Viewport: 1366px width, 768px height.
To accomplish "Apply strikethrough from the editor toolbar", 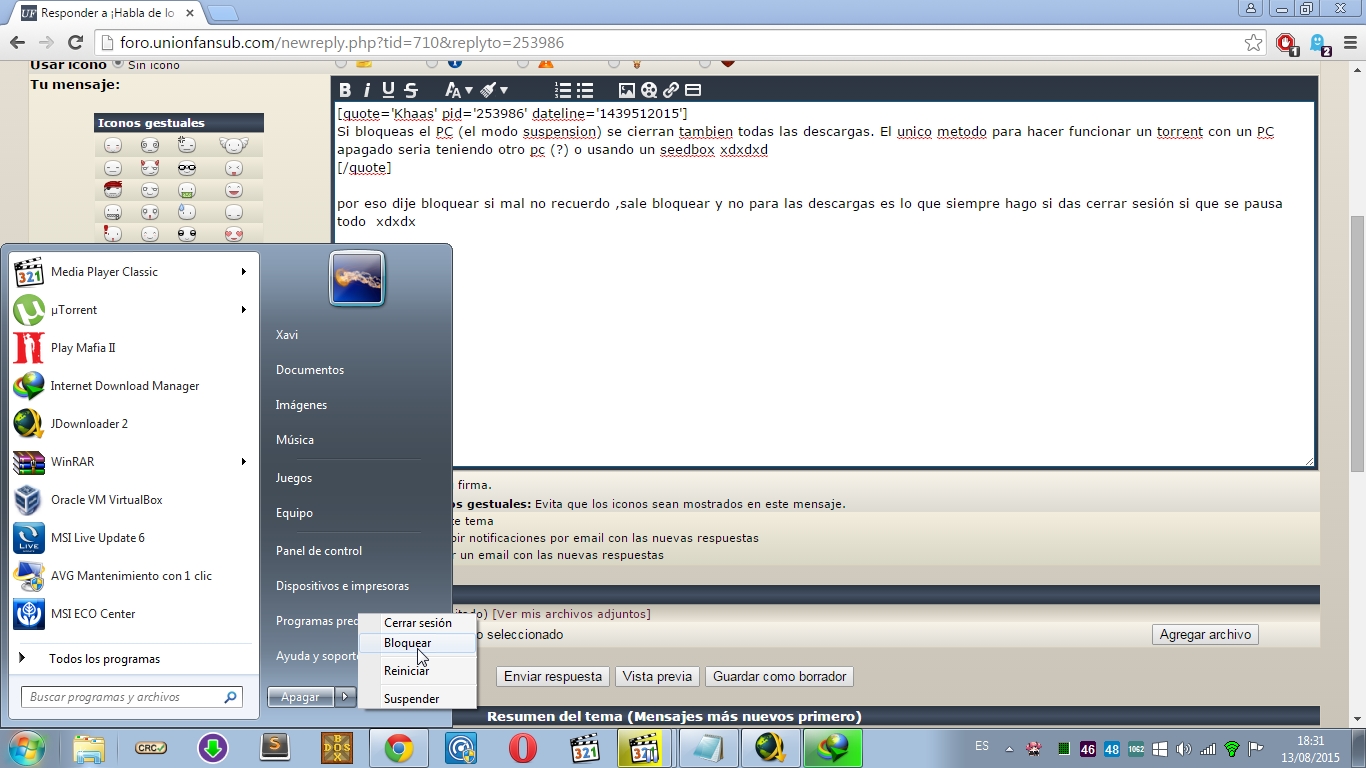I will click(410, 90).
